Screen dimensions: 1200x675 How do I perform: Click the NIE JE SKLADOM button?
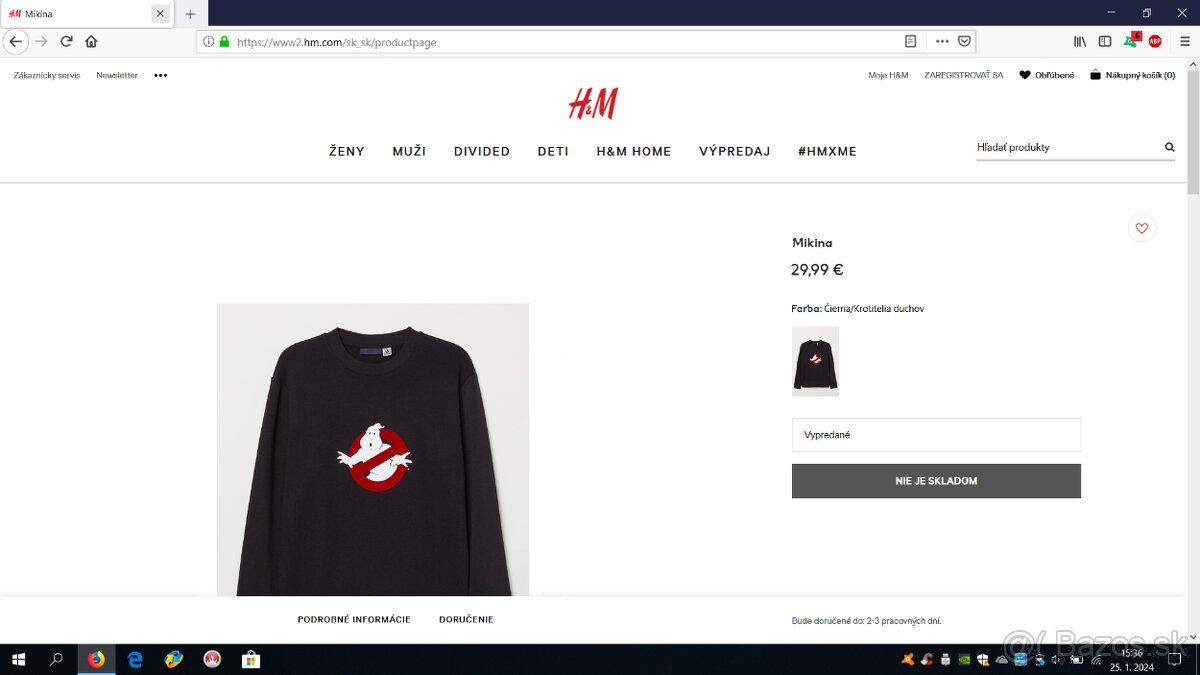[936, 481]
